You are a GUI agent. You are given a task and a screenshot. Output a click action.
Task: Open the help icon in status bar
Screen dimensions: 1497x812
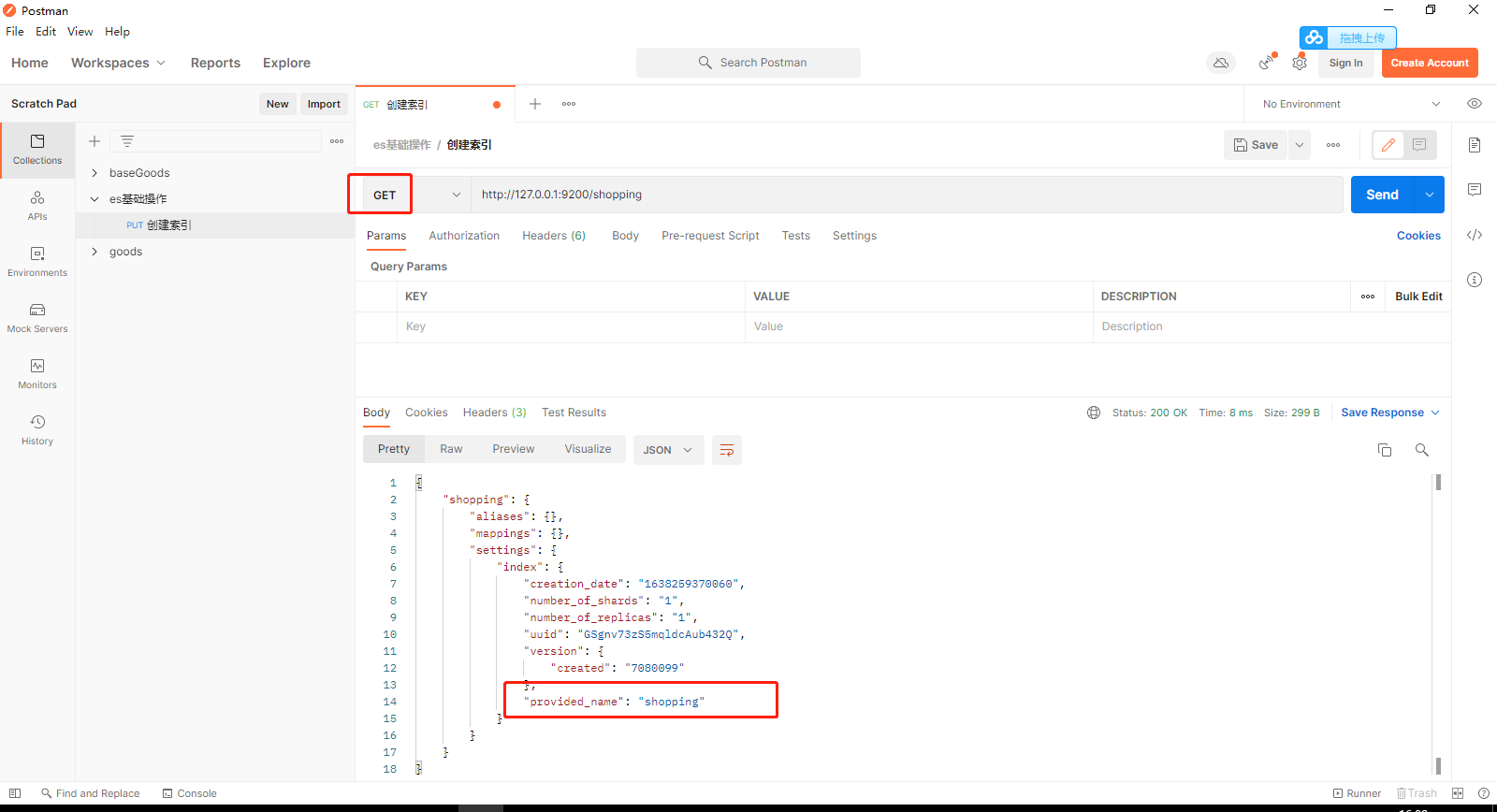click(1484, 793)
